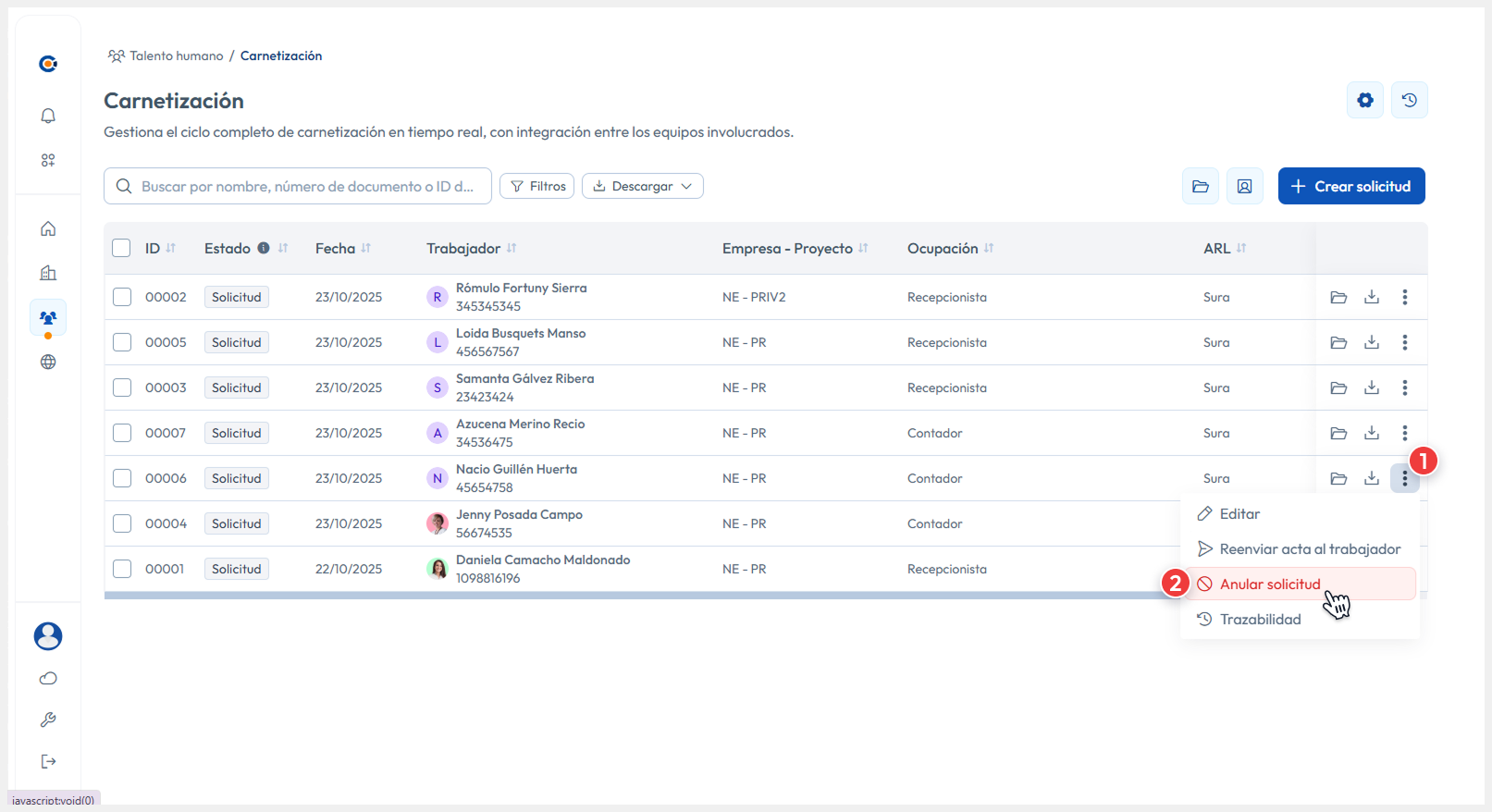This screenshot has height=812, width=1492.
Task: Open the history clock icon button
Action: pos(1409,100)
